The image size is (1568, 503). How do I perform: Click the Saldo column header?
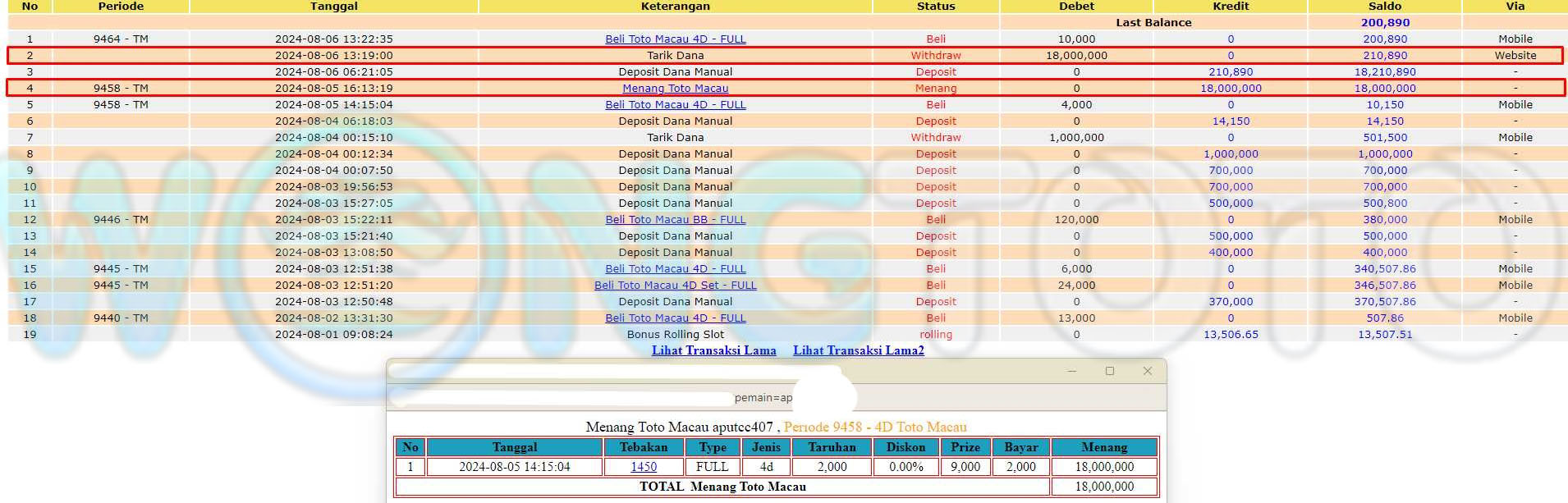pos(1384,7)
